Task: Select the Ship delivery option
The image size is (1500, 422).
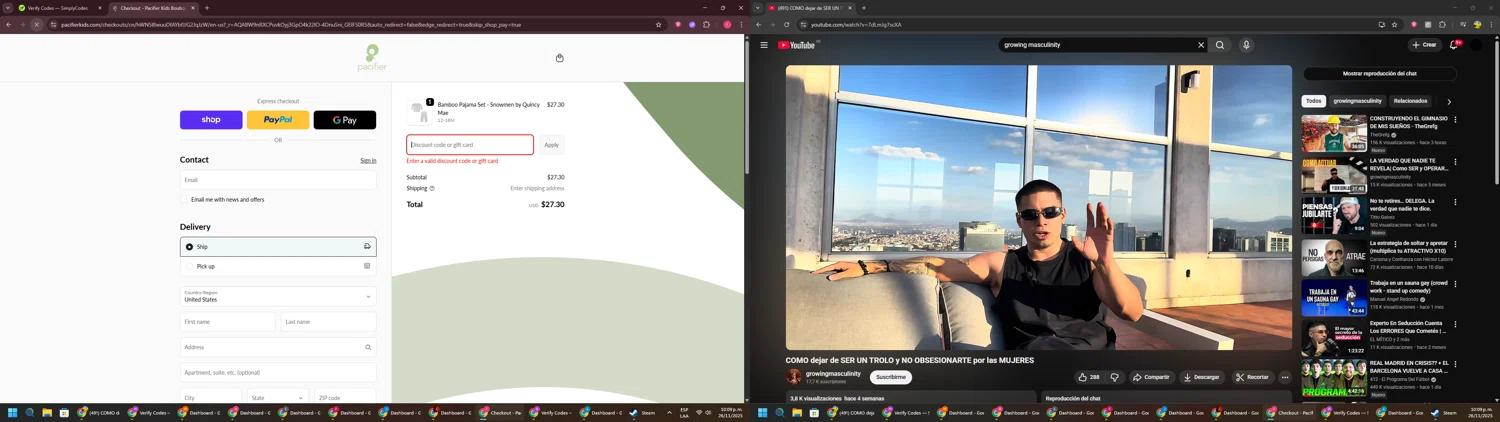Action: coord(278,246)
